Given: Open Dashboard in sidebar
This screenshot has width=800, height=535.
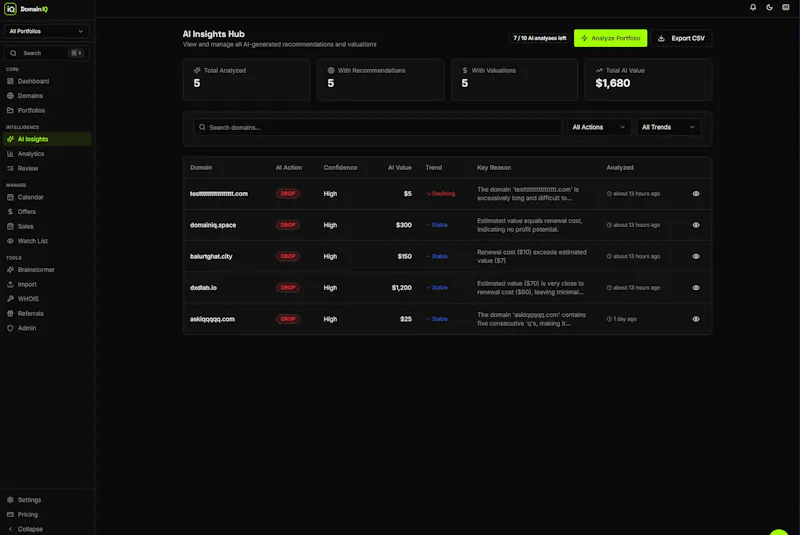Looking at the screenshot, I should [46, 81].
